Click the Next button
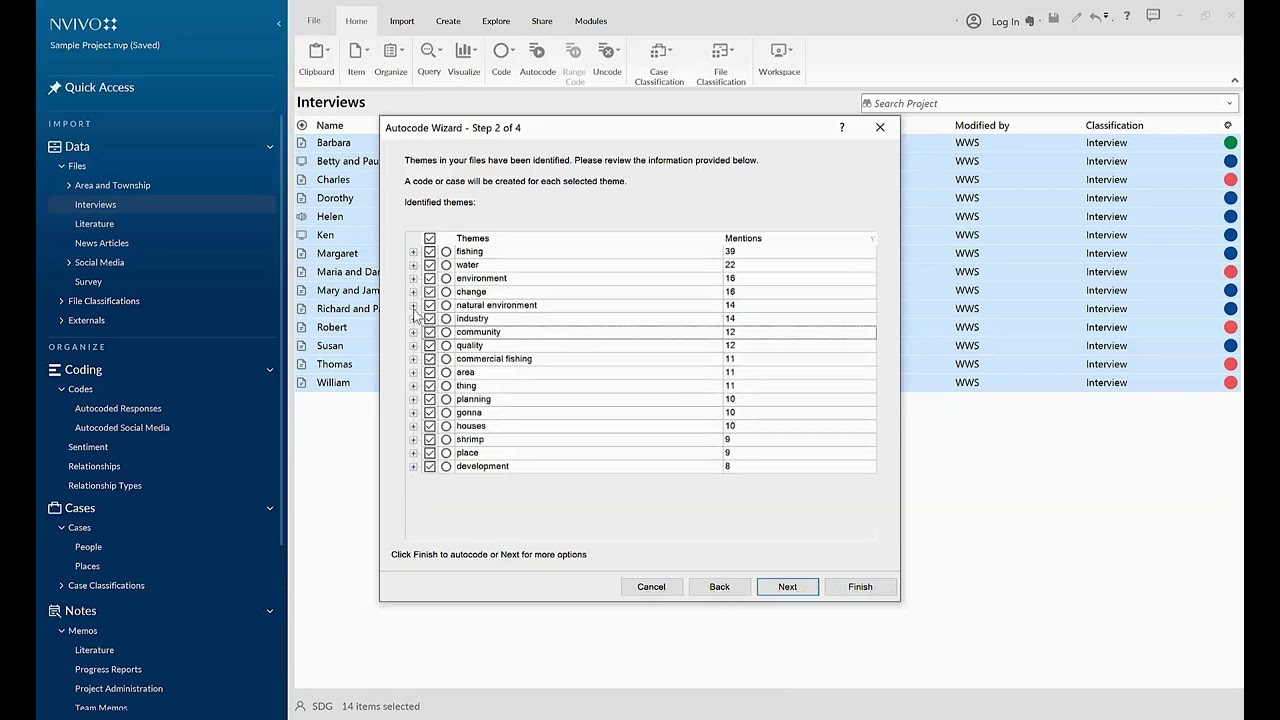This screenshot has width=1280, height=720. point(788,587)
